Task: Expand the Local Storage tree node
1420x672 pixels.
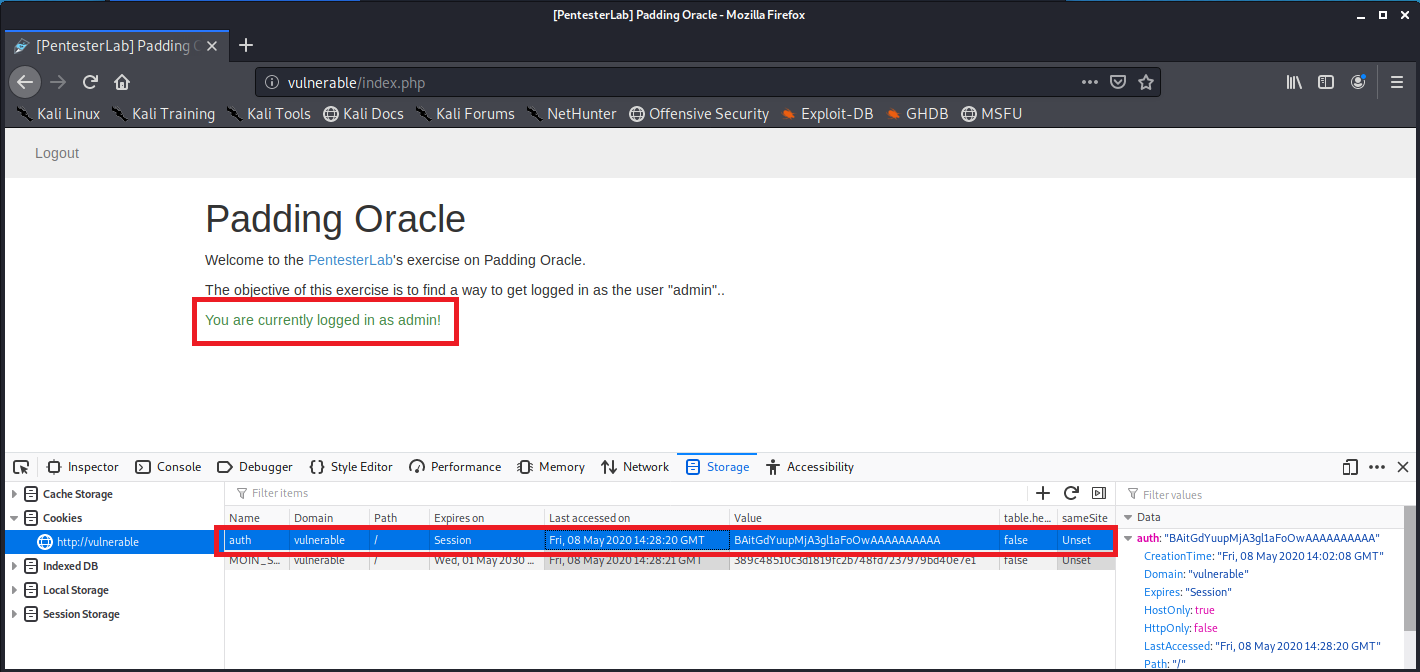Action: [x=14, y=590]
